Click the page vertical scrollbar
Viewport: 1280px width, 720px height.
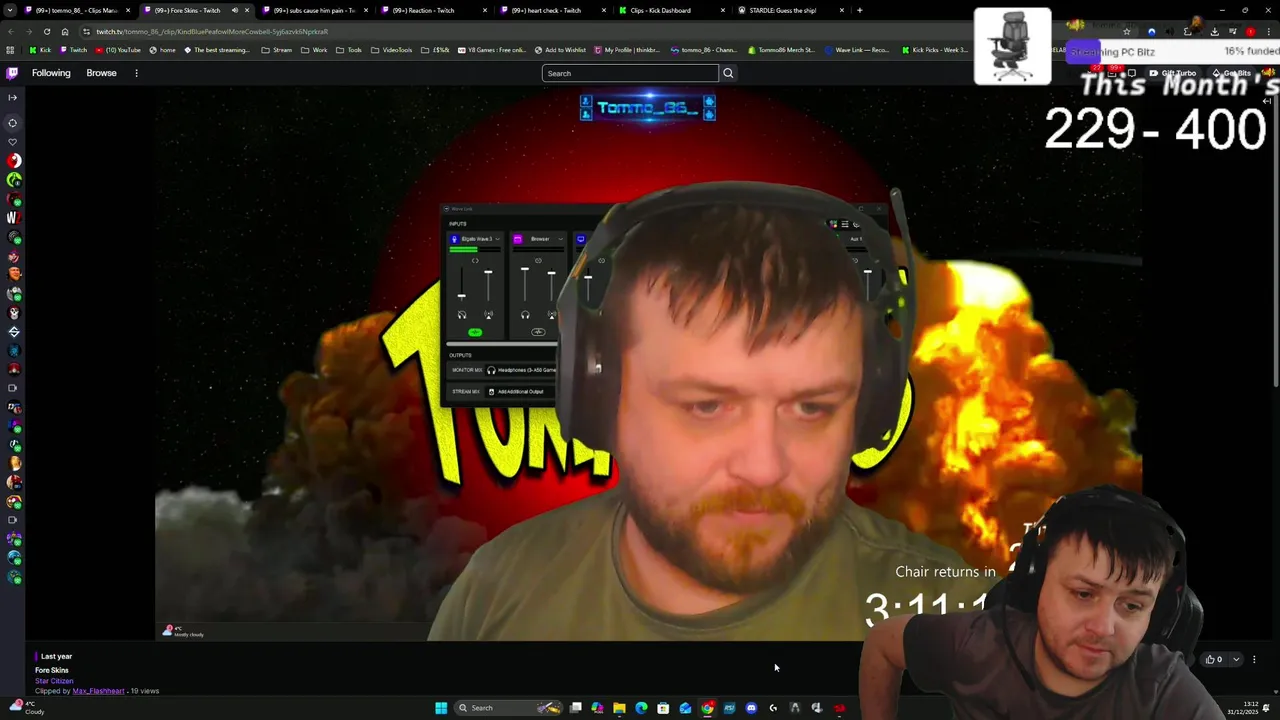coord(1276,240)
